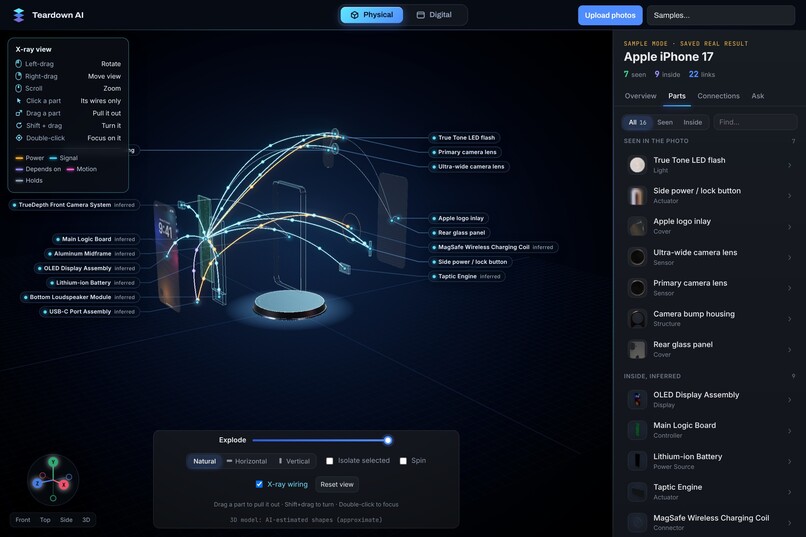The height and width of the screenshot is (537, 806).
Task: Expand Rear glass panel row chevron
Action: coord(790,349)
